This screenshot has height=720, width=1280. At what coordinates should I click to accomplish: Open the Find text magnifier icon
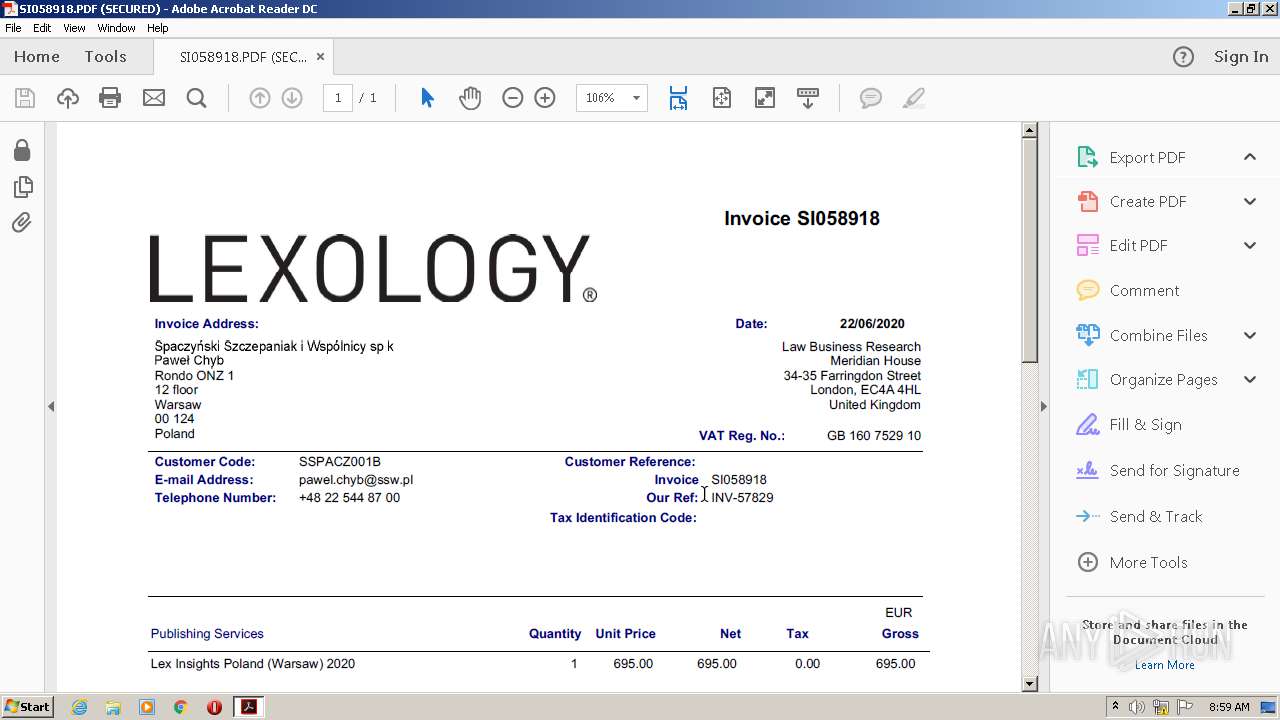coord(197,98)
